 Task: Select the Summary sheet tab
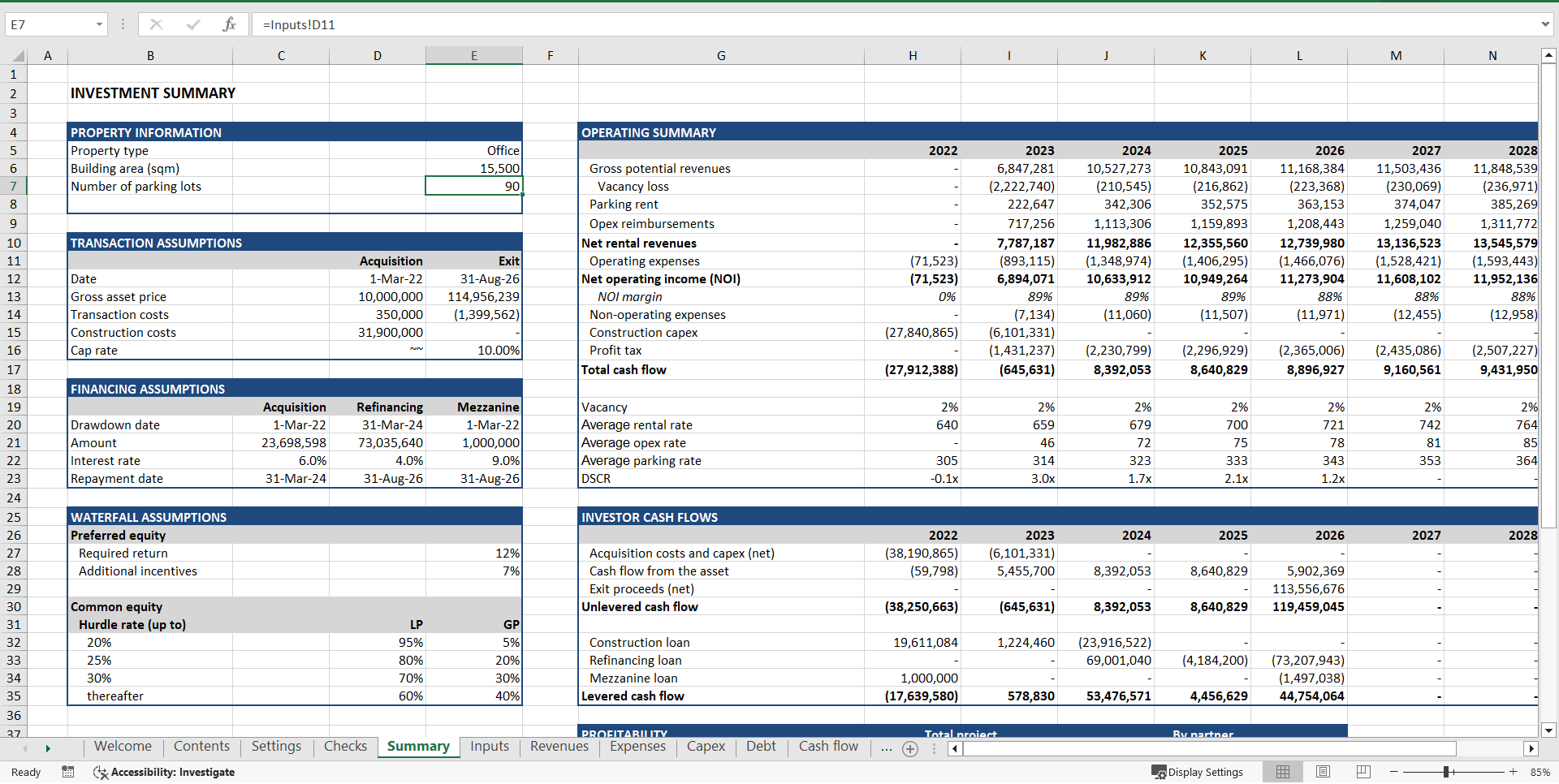pos(418,747)
